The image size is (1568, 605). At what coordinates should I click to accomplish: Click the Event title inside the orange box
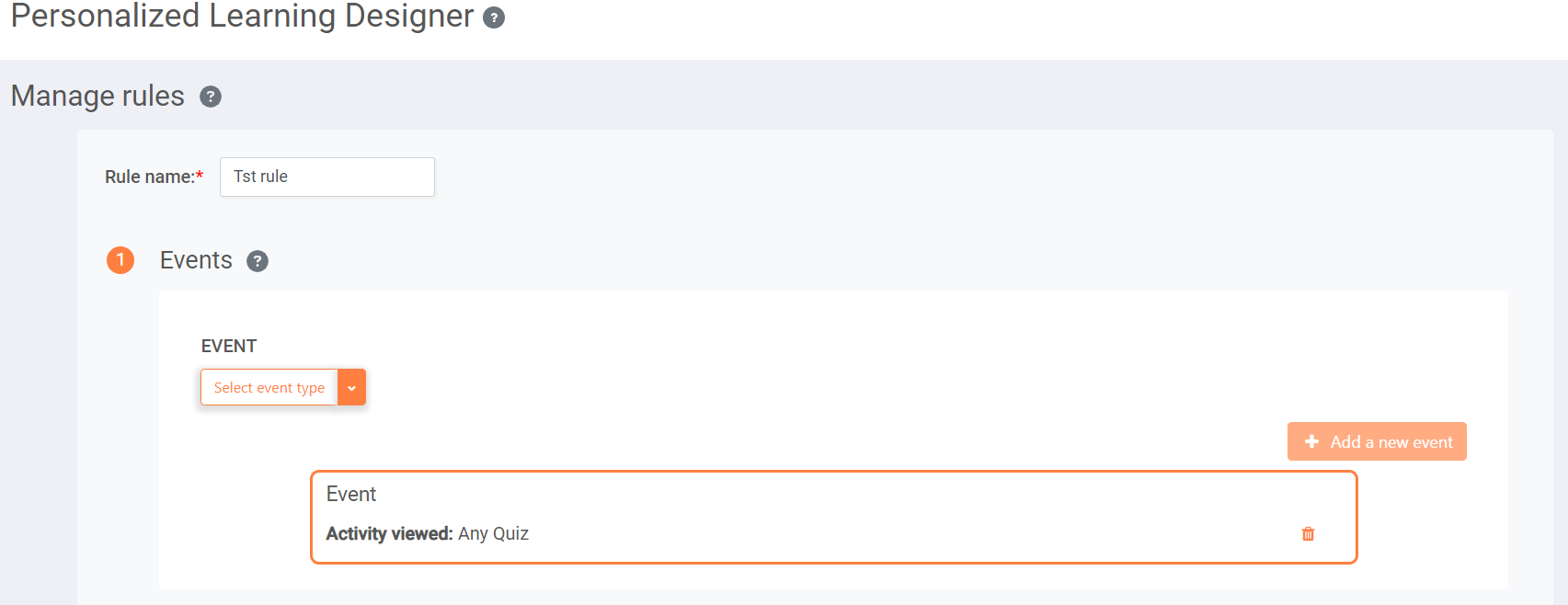coord(351,494)
